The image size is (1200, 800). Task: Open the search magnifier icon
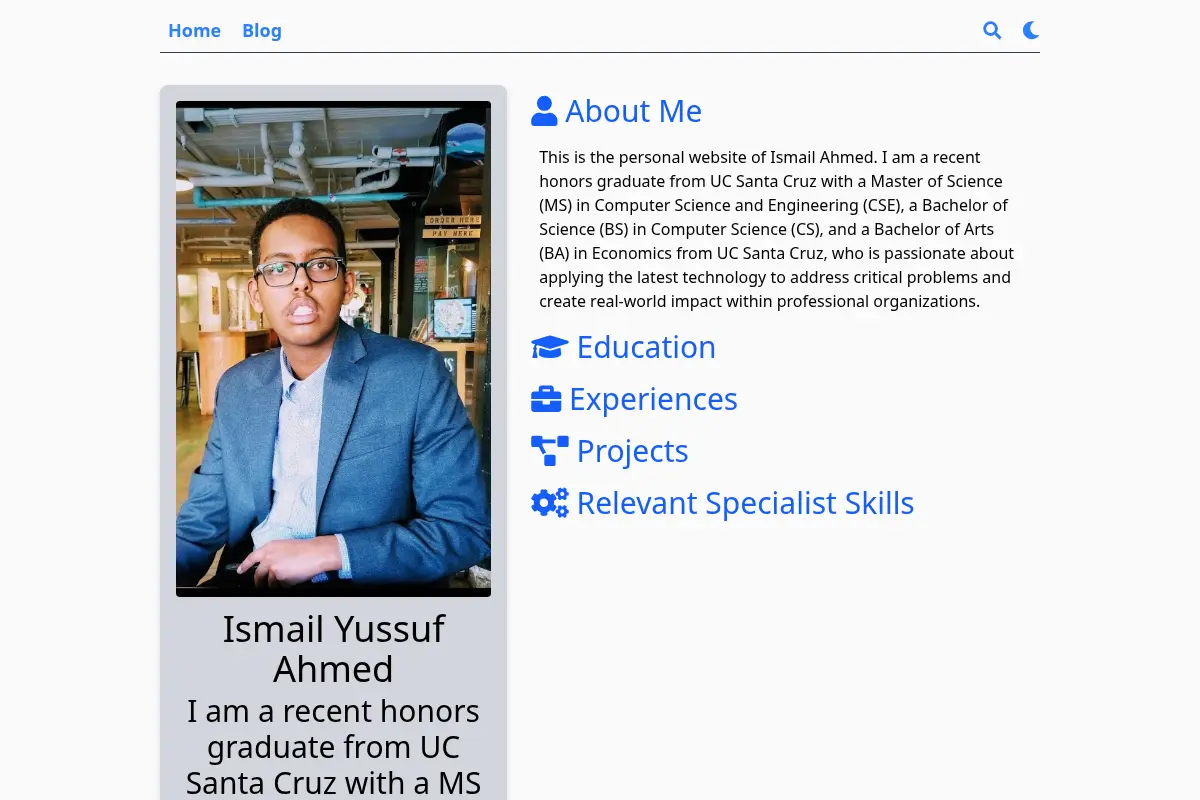pos(992,30)
